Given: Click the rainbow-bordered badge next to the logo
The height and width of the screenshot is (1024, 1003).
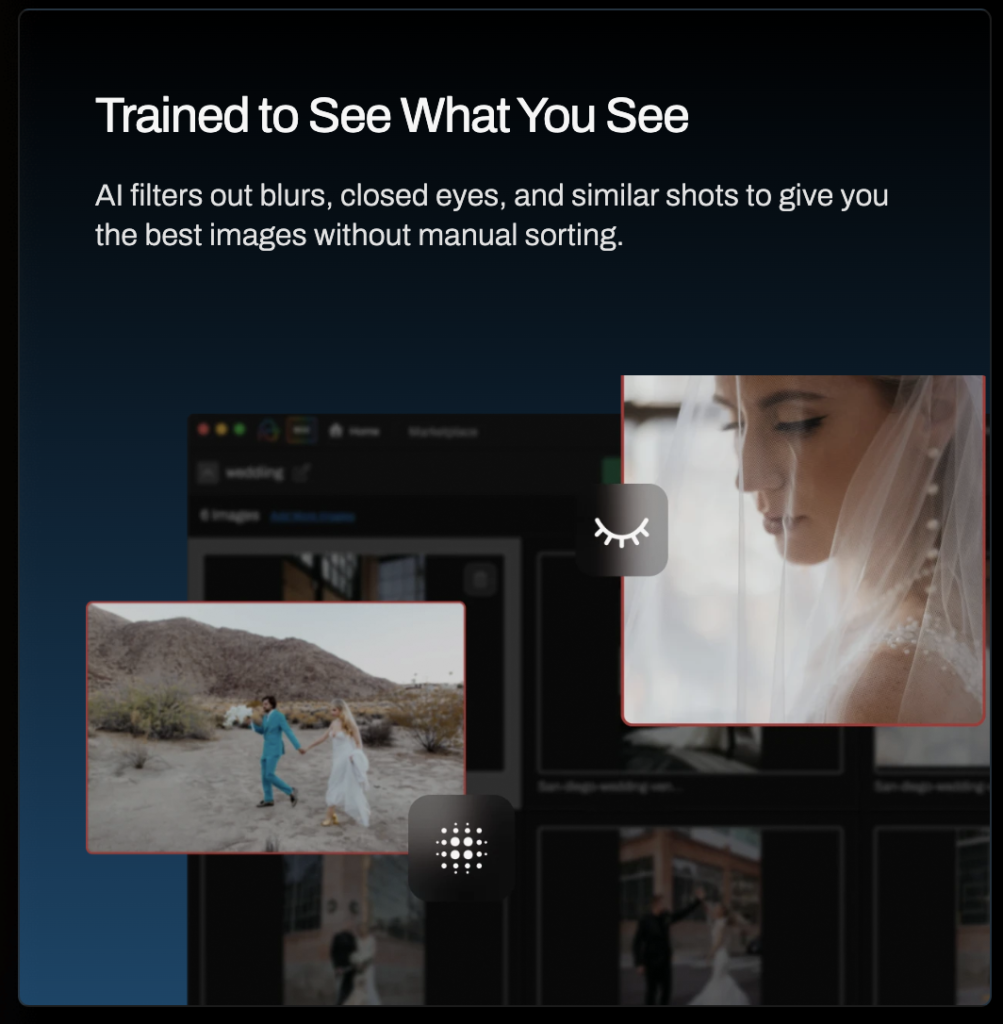Looking at the screenshot, I should click(302, 430).
